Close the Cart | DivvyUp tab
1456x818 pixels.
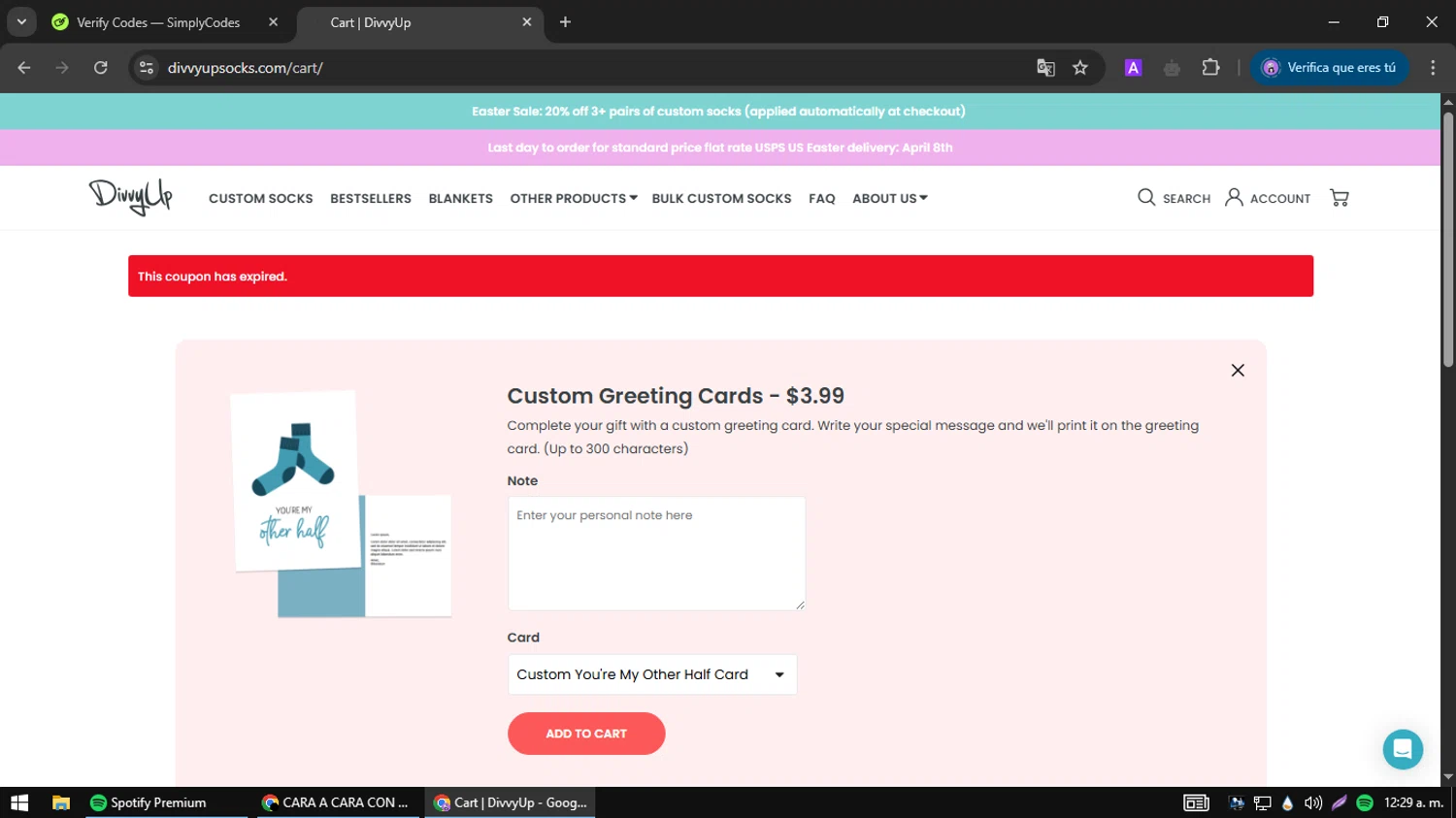pyautogui.click(x=527, y=22)
